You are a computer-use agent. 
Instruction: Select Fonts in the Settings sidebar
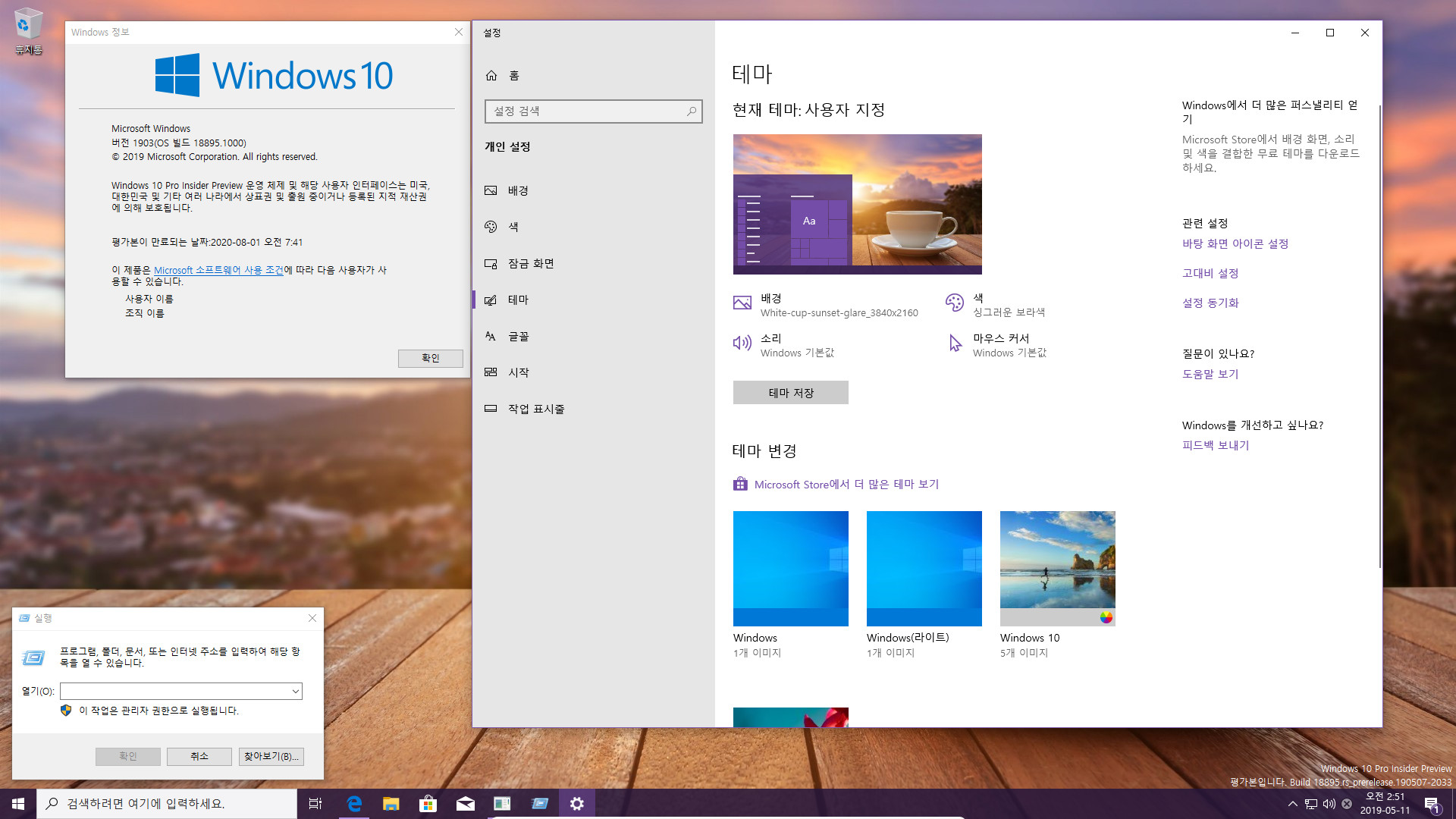(593, 336)
